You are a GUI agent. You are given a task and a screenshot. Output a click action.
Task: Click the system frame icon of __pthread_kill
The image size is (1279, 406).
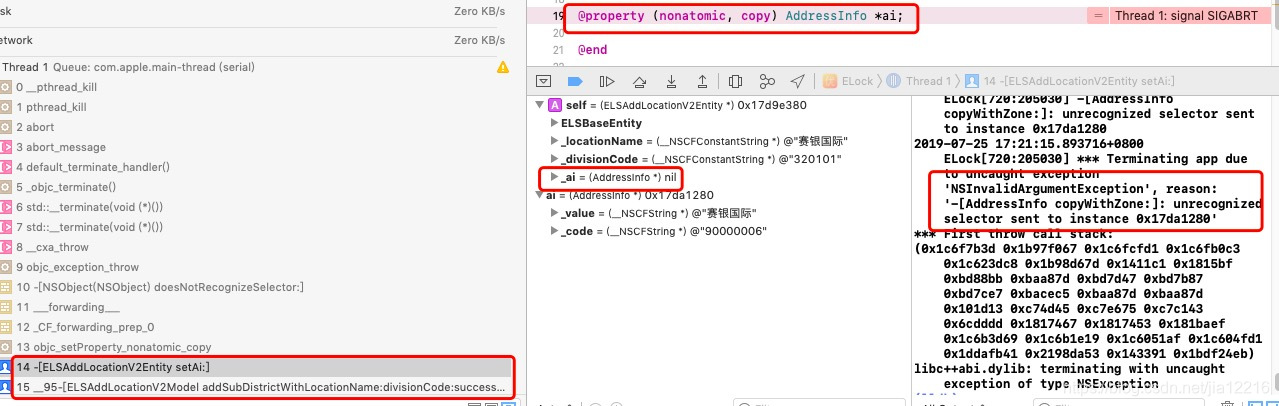(5, 87)
